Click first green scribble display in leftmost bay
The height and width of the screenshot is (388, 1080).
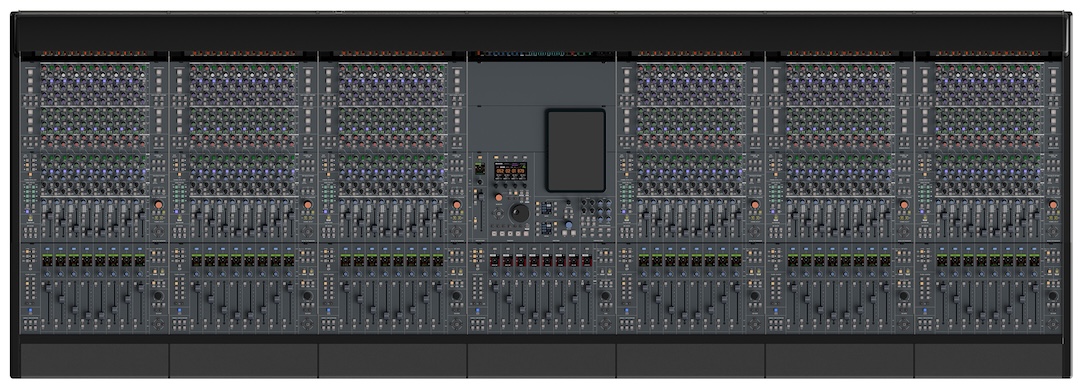pos(47,261)
